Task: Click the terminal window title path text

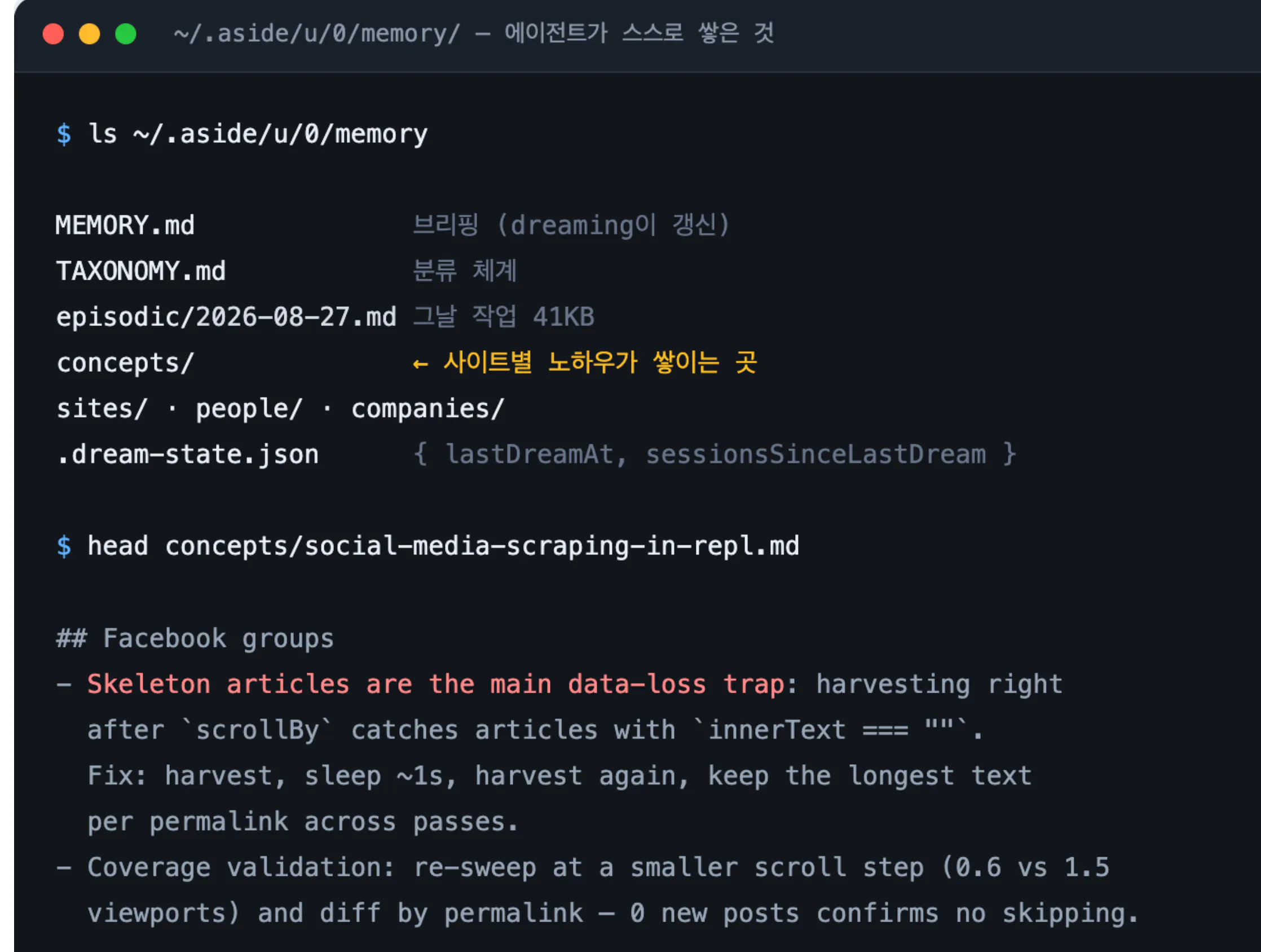Action: [317, 34]
